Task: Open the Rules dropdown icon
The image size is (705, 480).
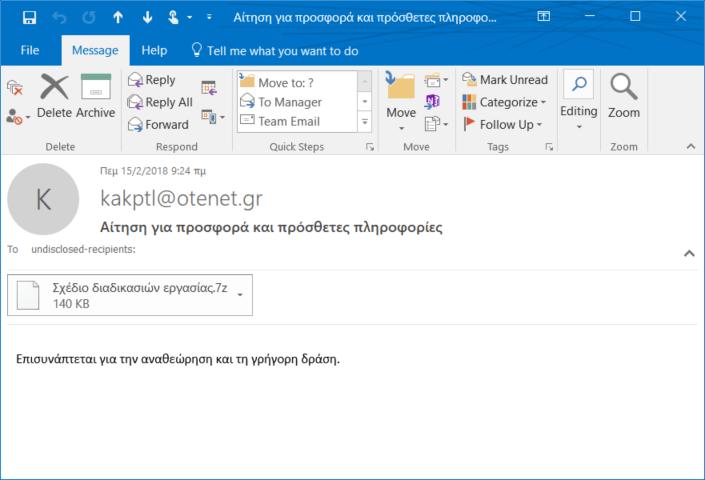Action: pyautogui.click(x=436, y=81)
